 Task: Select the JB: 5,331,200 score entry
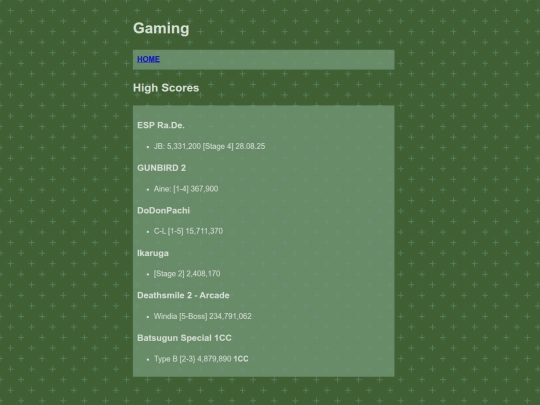click(209, 146)
